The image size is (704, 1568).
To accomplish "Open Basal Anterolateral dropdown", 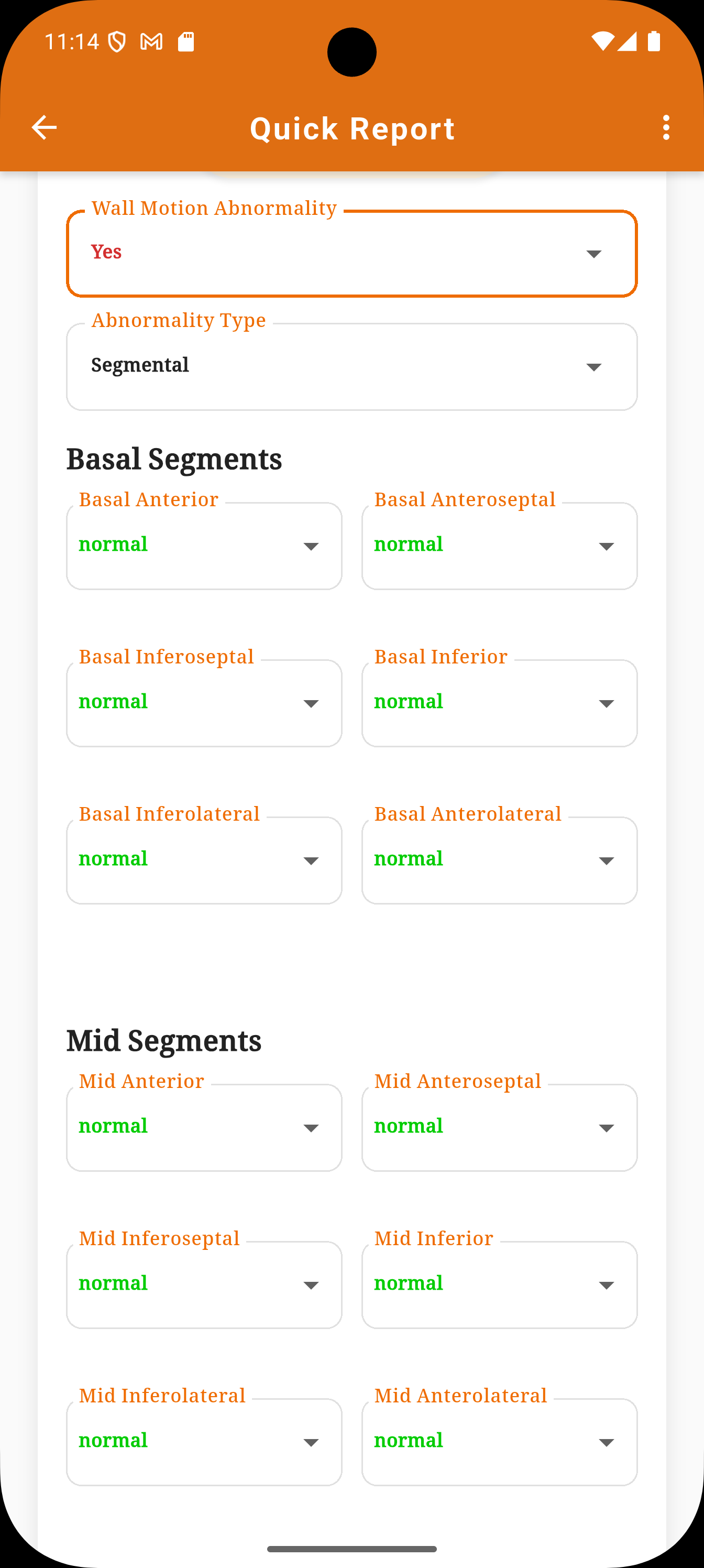I will point(500,860).
